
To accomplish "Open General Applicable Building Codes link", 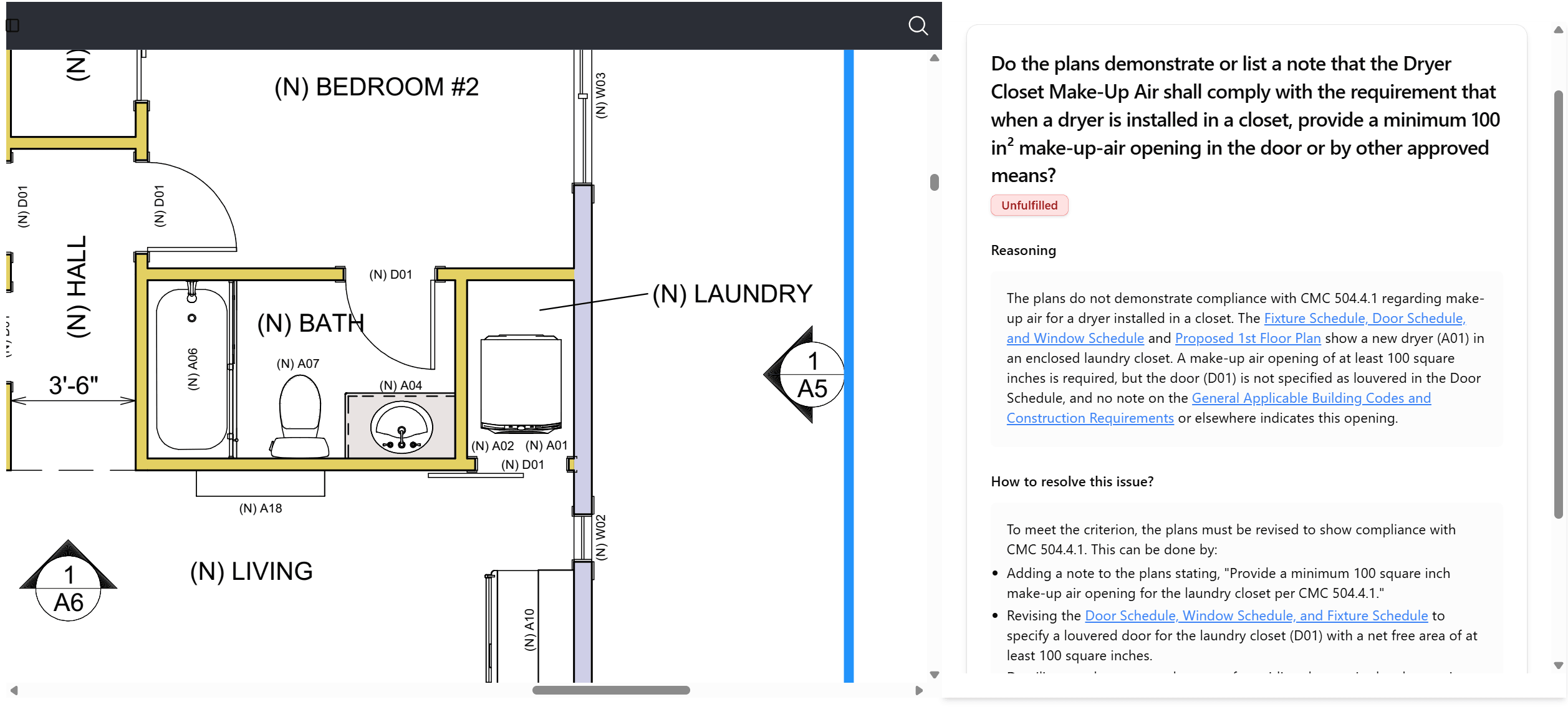I will tap(1219, 408).
